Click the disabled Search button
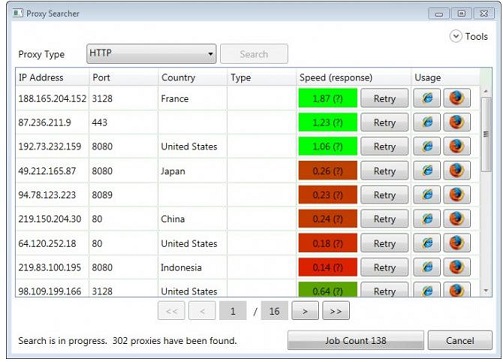Image resolution: width=503 pixels, height=362 pixels. [254, 54]
